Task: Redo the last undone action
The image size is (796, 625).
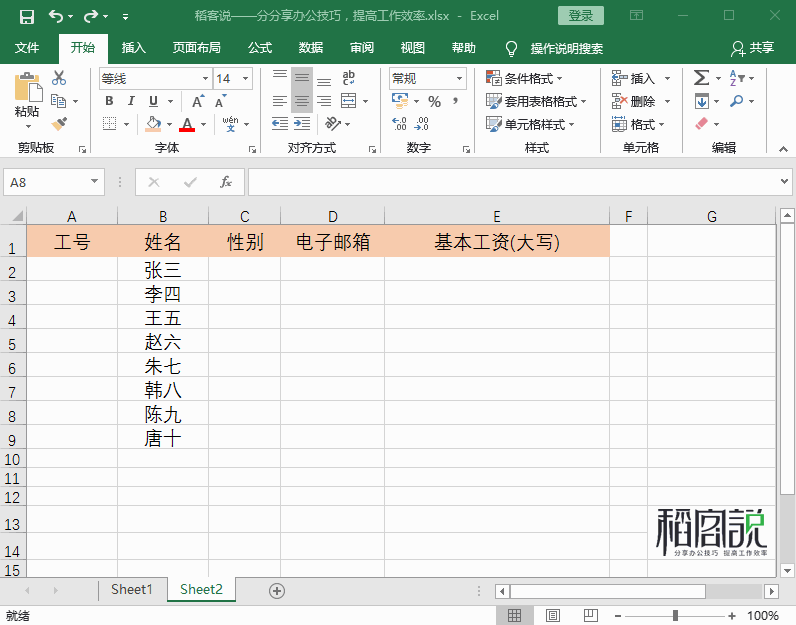Action: click(91, 17)
